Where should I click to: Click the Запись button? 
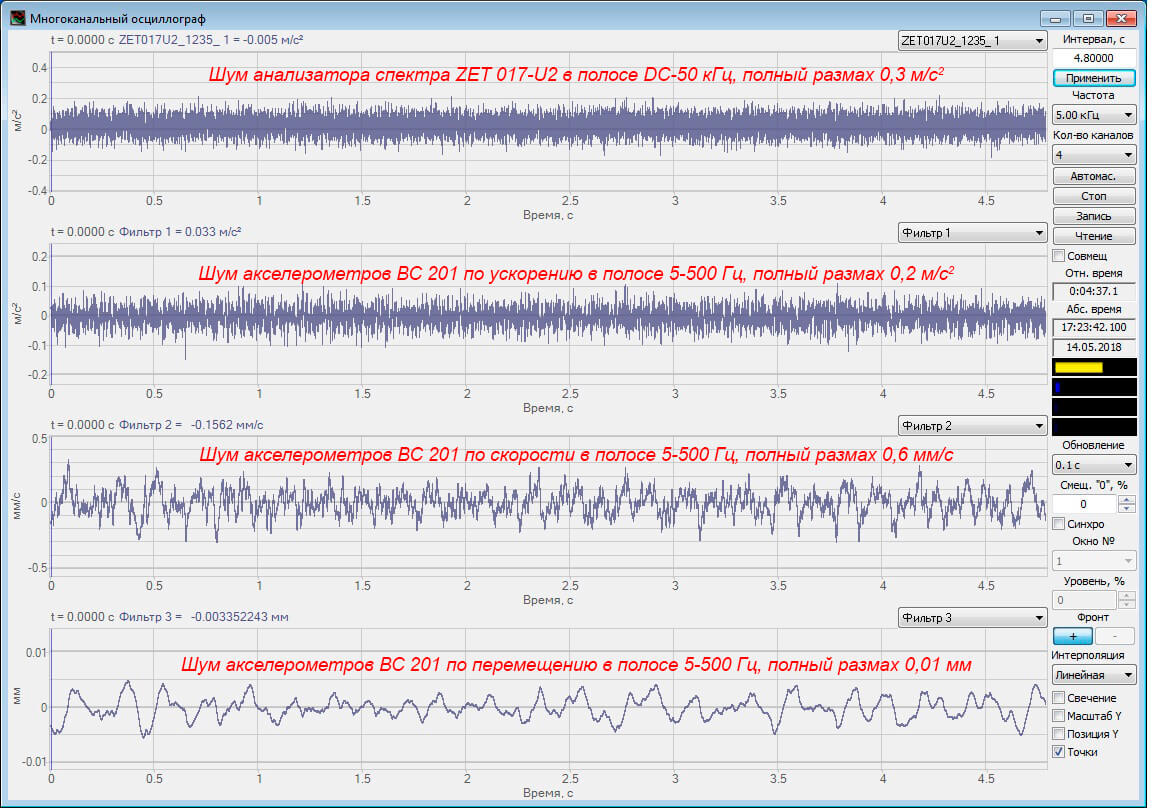pyautogui.click(x=1094, y=216)
